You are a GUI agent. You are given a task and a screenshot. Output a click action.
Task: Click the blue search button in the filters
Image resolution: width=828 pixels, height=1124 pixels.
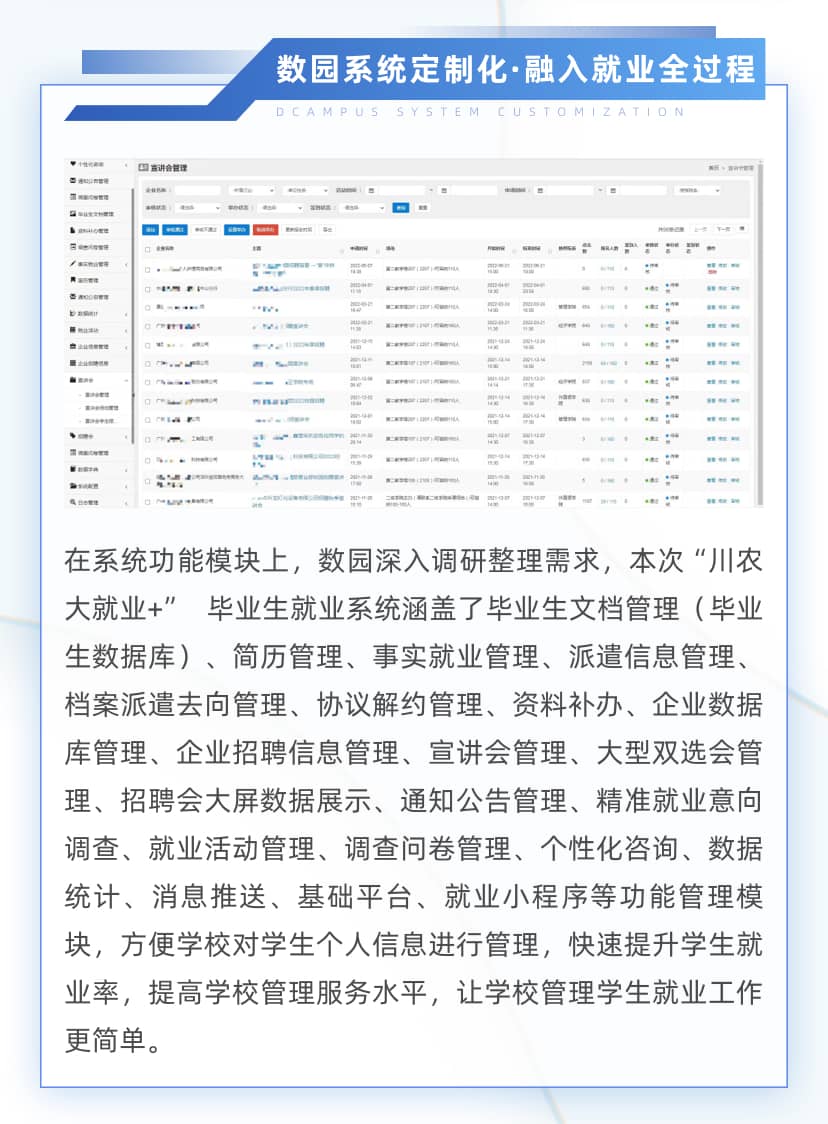(x=401, y=208)
